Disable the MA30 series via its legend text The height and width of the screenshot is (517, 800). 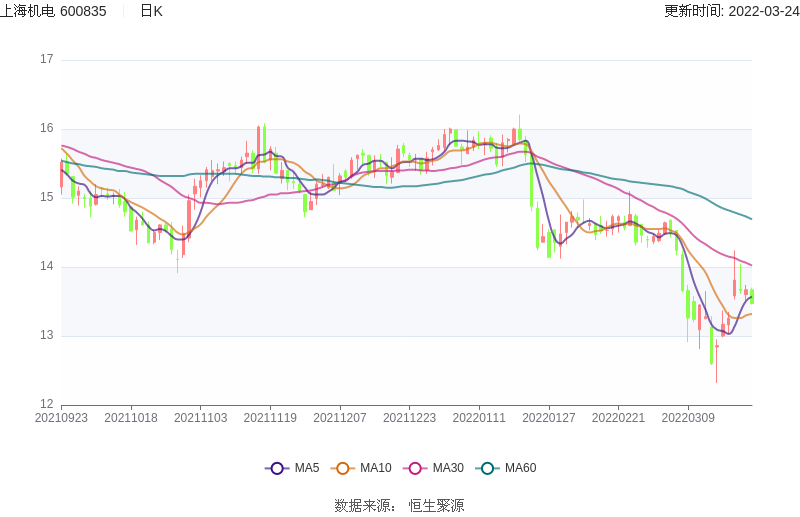tap(448, 468)
